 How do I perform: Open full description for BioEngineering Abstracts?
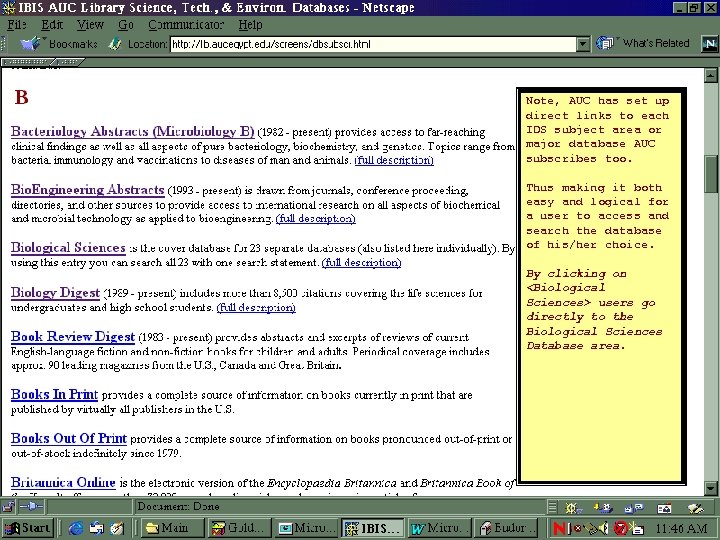point(315,218)
